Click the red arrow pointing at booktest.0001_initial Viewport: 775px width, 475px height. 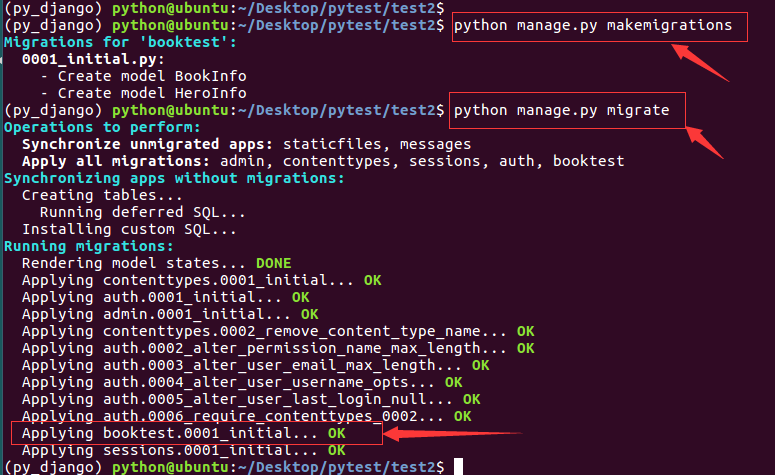(x=450, y=434)
